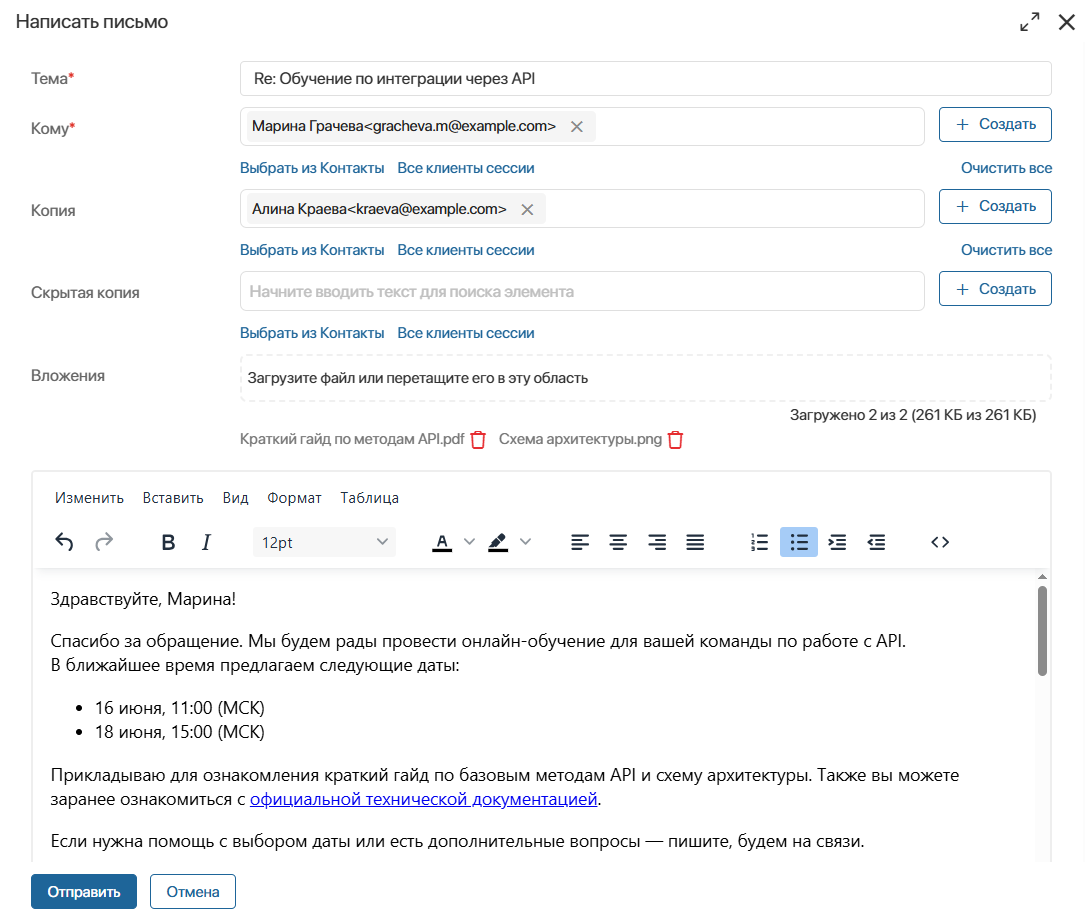
Task: Remove recipient Марина Грачева with the X
Action: point(577,127)
